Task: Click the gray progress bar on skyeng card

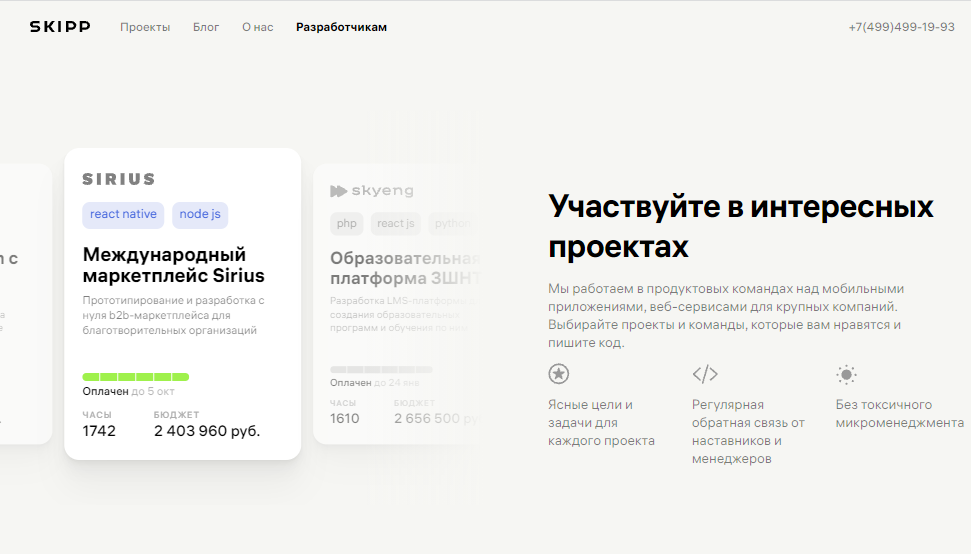Action: (x=381, y=370)
